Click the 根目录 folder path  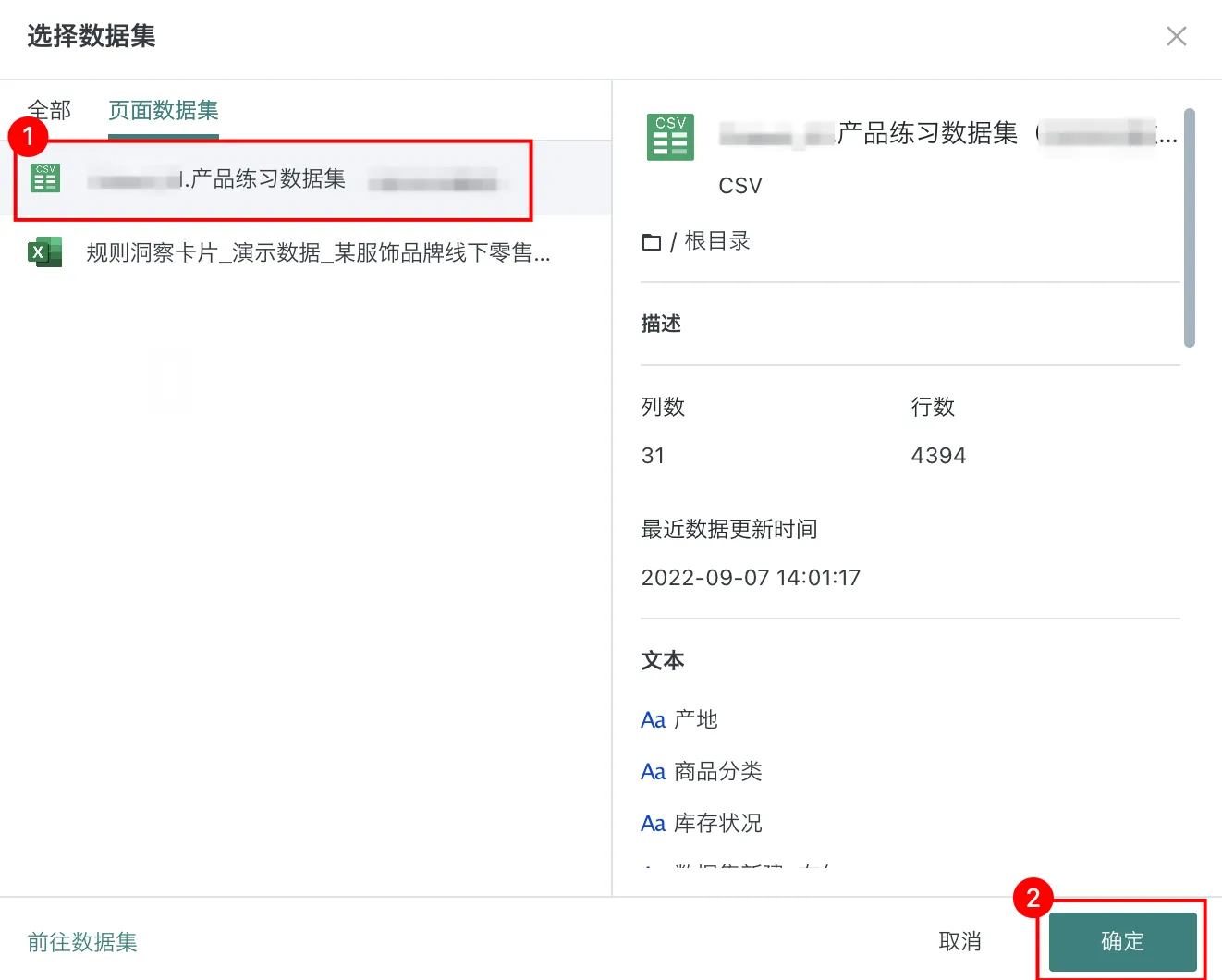coord(716,241)
